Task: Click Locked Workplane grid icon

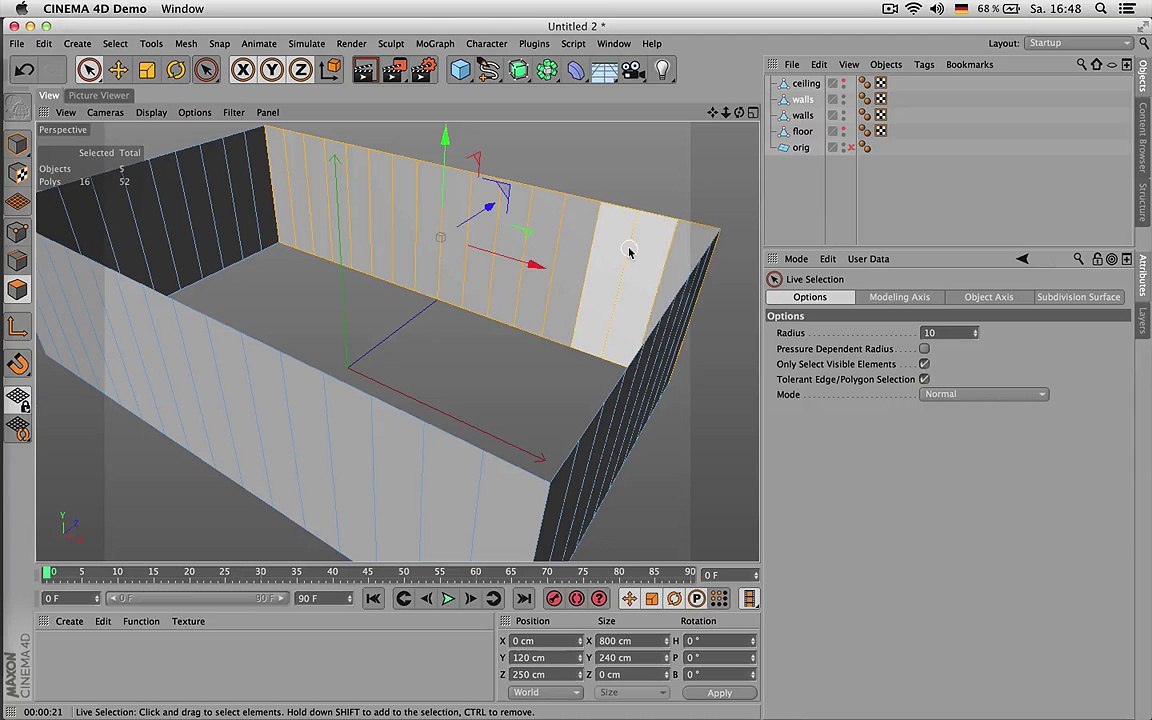Action: click(18, 400)
